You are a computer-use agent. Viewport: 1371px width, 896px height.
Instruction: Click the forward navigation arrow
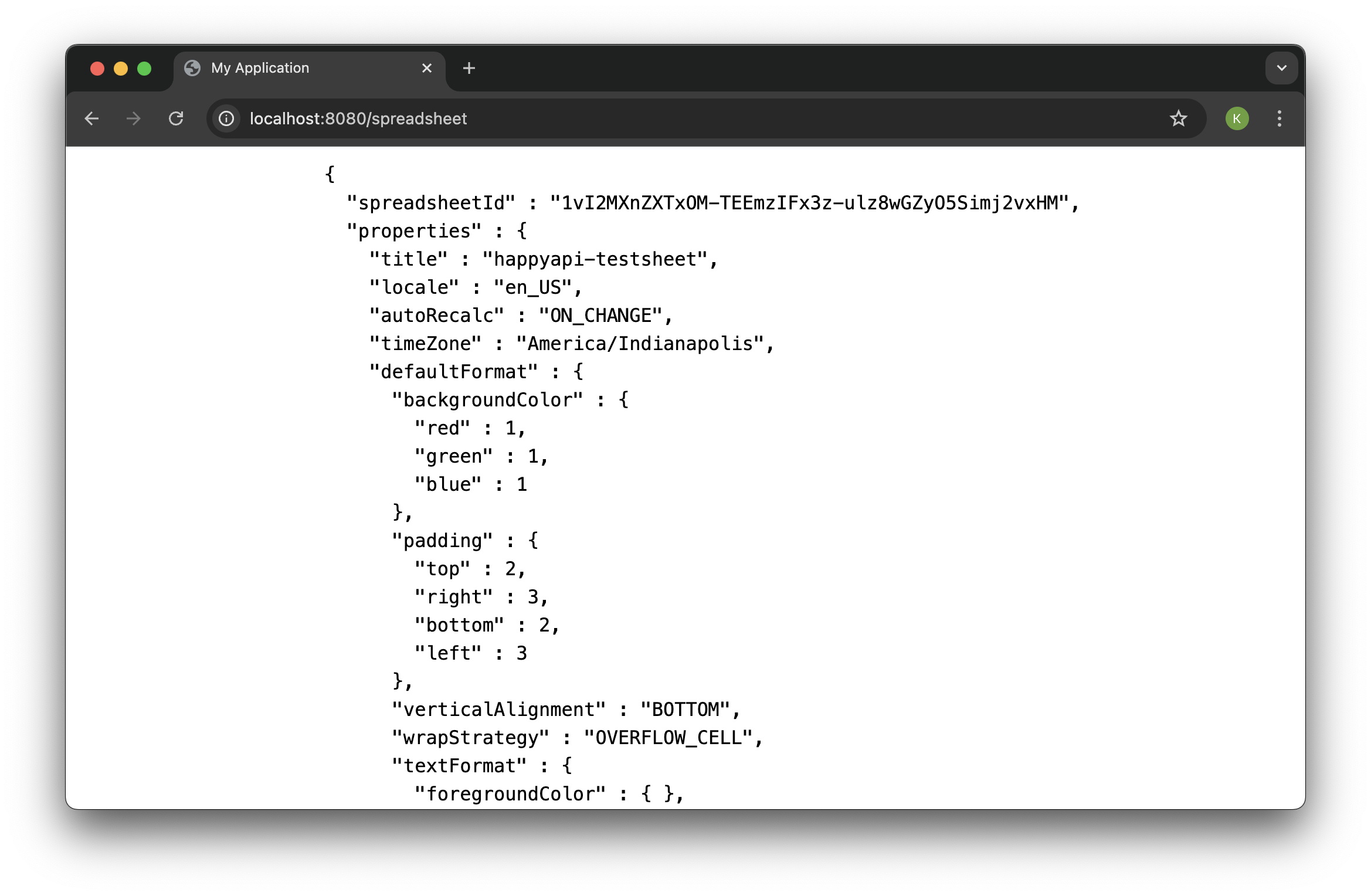134,118
